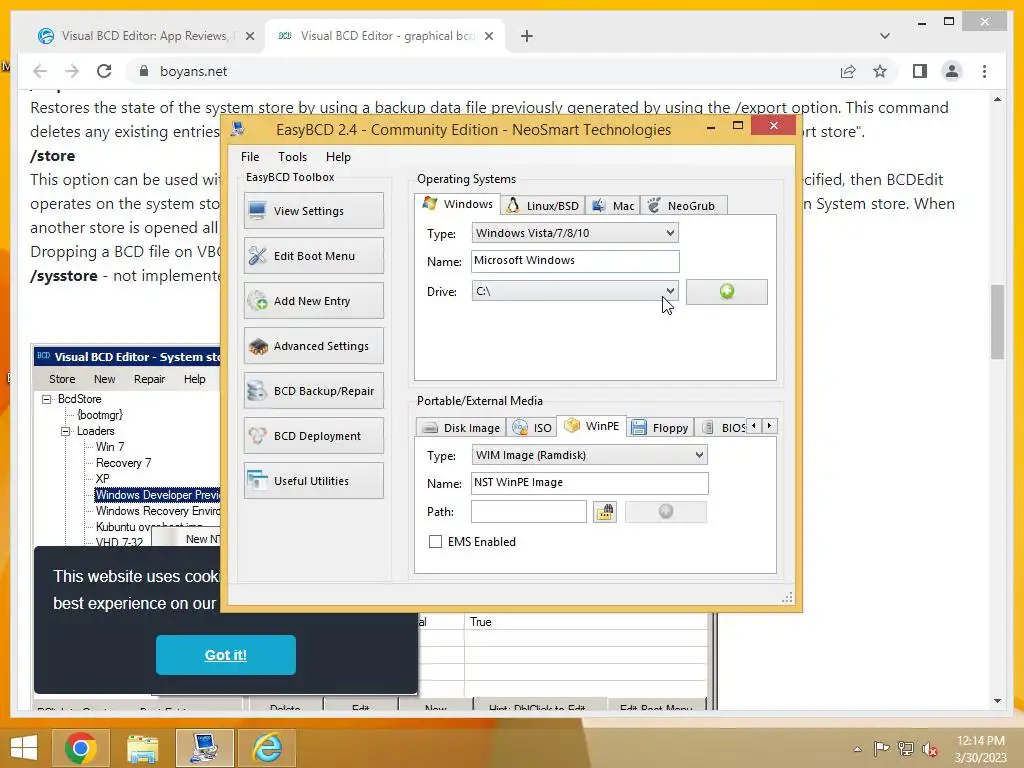
Task: Switch to ISO tab
Action: tap(532, 428)
